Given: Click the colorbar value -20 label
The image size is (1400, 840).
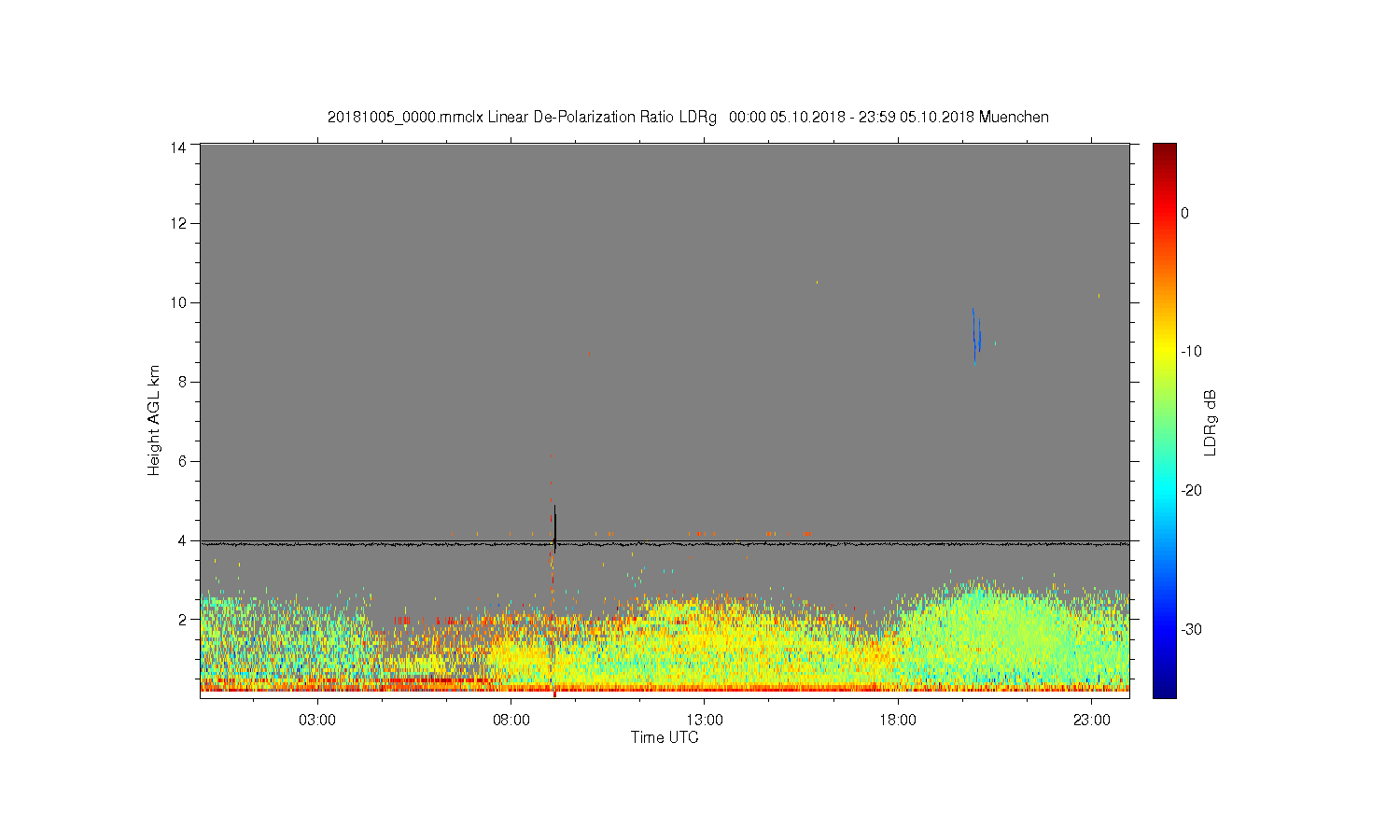Looking at the screenshot, I should (1191, 490).
